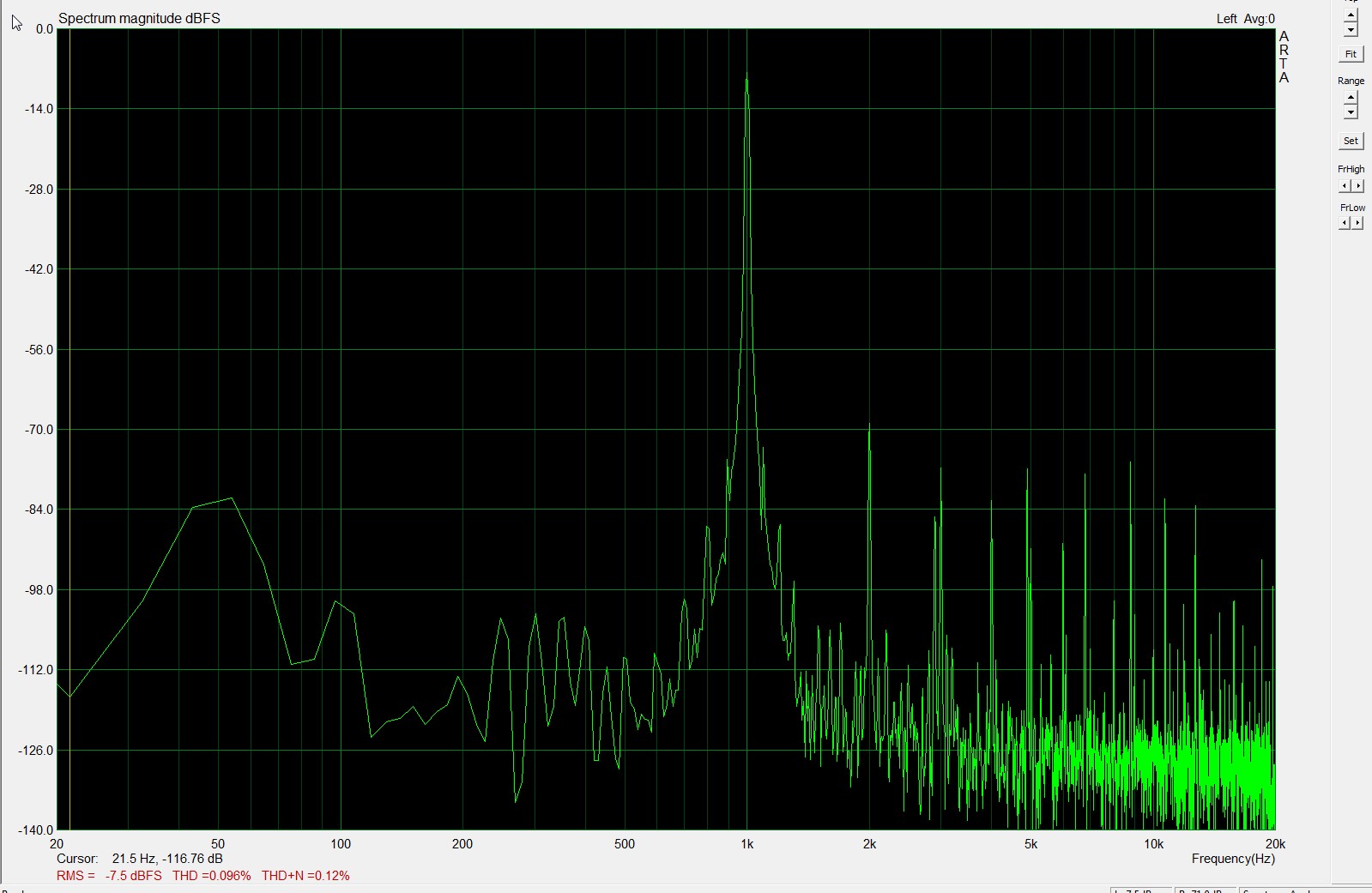Click the FrHigh right arrow
Screen dimensions: 1372x893
pos(1357,186)
